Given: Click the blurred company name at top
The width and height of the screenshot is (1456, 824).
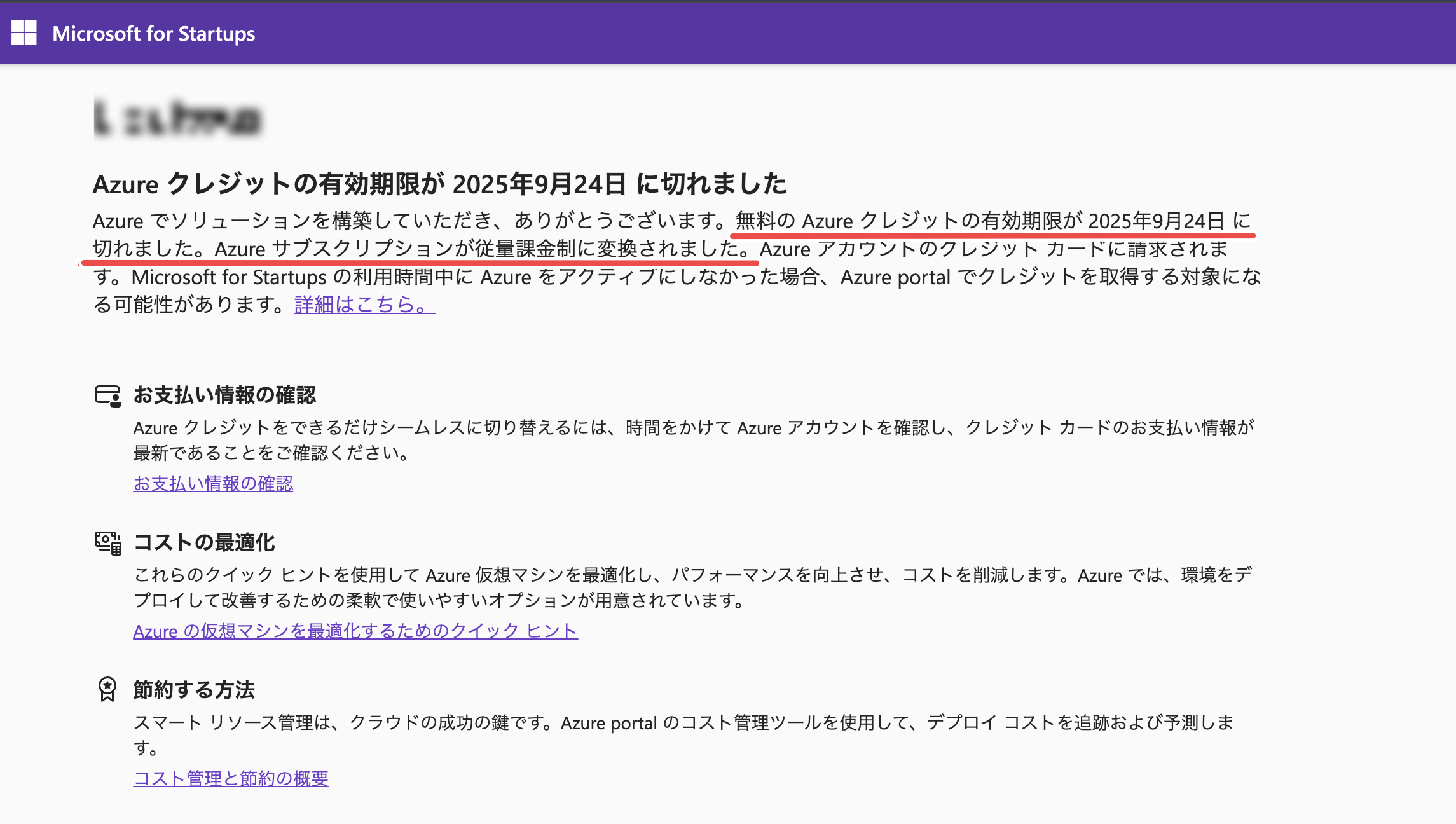Looking at the screenshot, I should point(177,118).
